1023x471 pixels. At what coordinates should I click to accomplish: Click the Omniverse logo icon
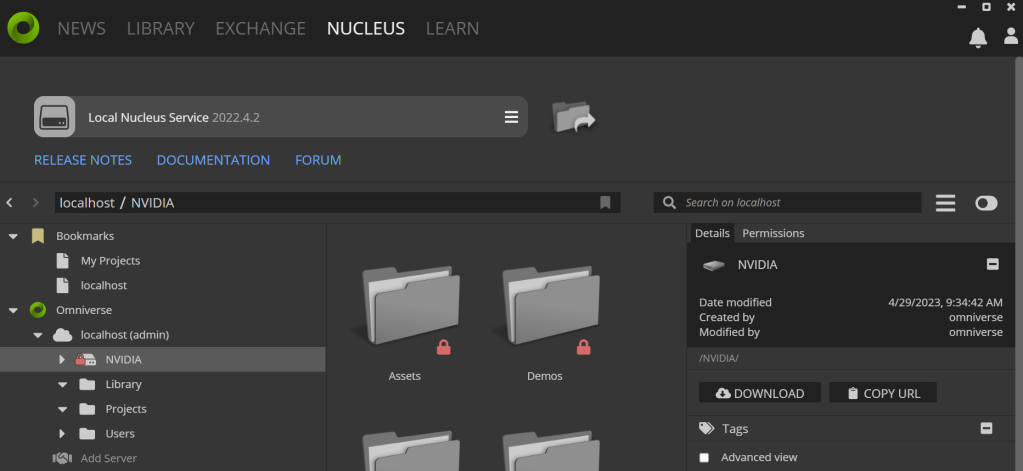[x=24, y=28]
